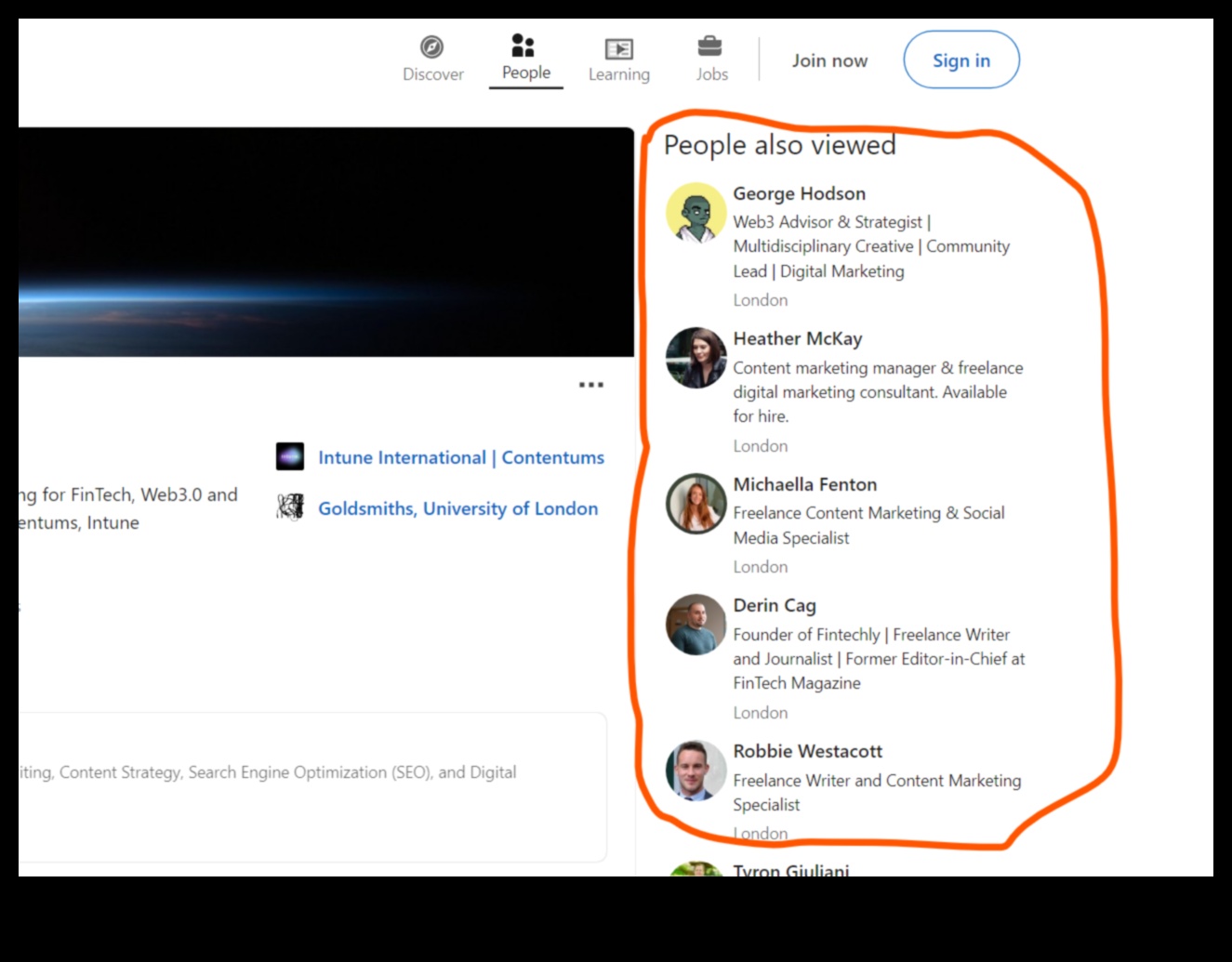The height and width of the screenshot is (962, 1232).
Task: View Robbie Westacott's profile
Action: pyautogui.click(x=807, y=751)
